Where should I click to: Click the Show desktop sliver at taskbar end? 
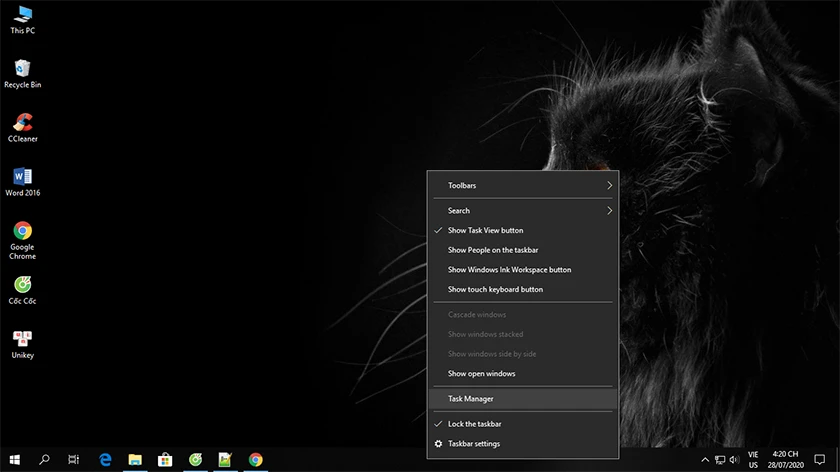click(837, 460)
